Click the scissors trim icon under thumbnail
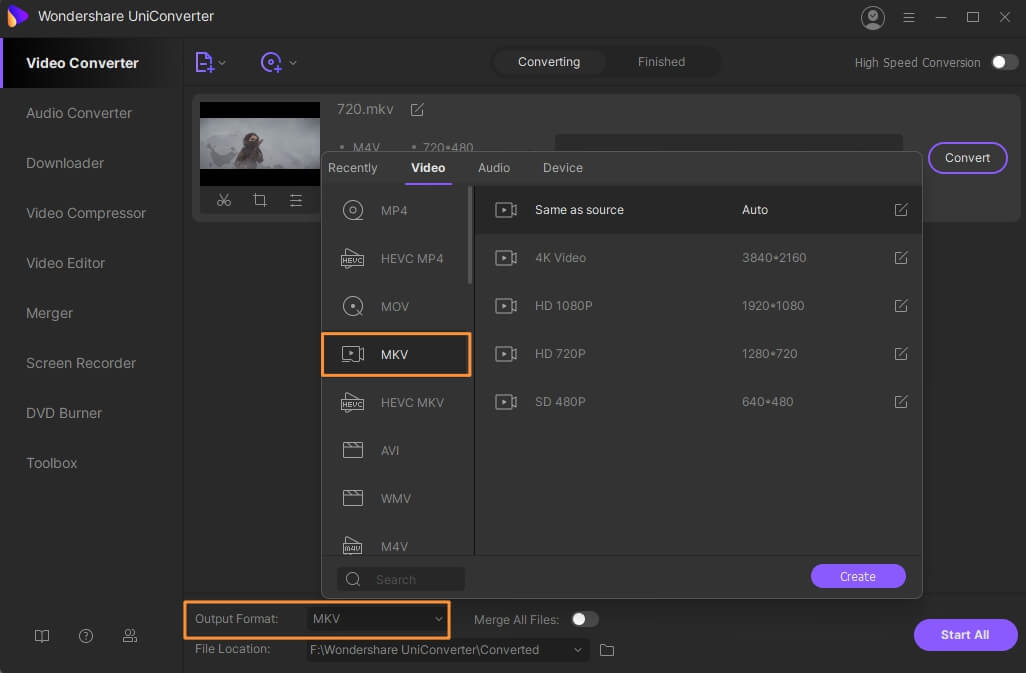The height and width of the screenshot is (673, 1026). (224, 200)
